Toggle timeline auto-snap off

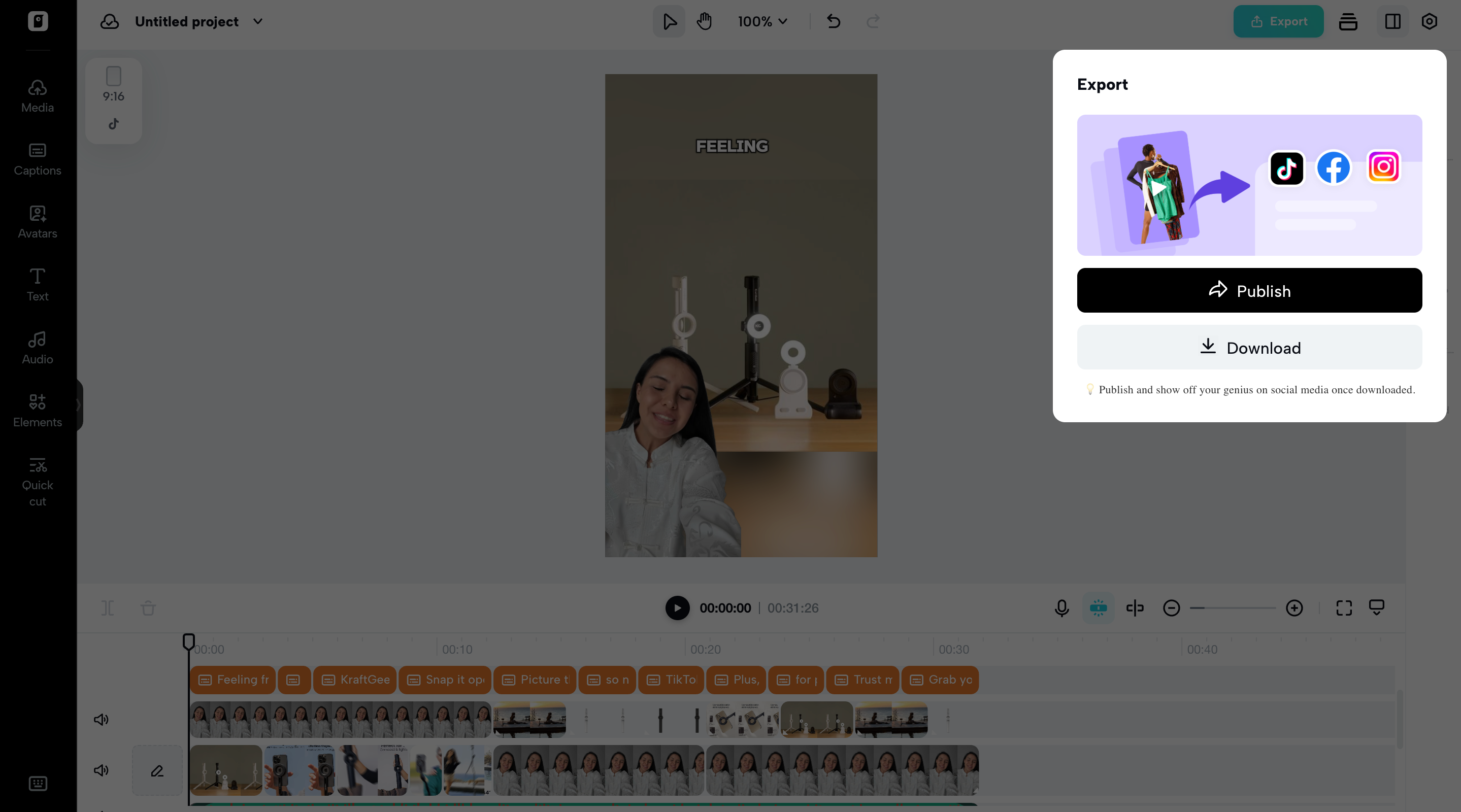click(x=1098, y=608)
